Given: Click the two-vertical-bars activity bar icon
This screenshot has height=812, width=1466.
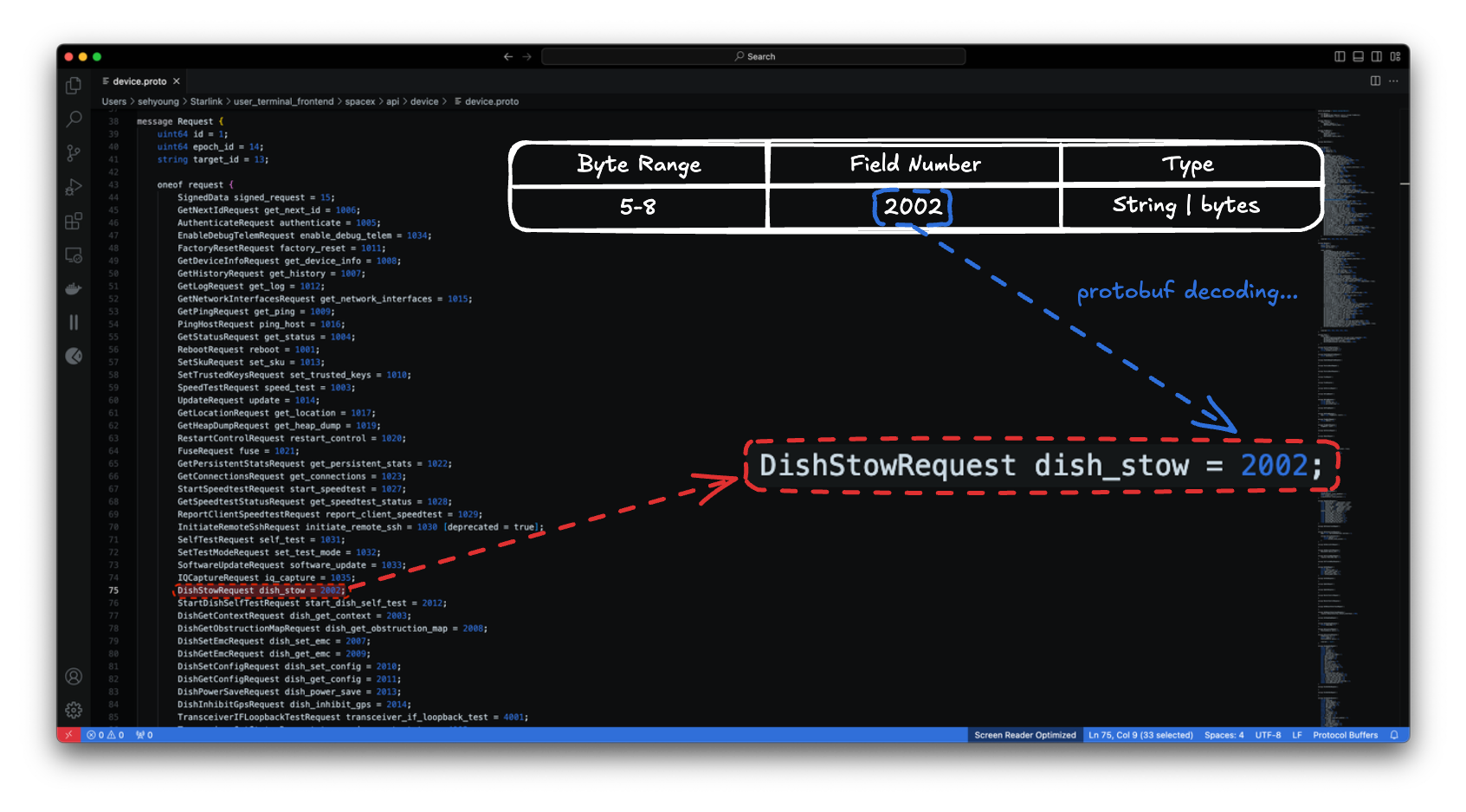Looking at the screenshot, I should pos(74,322).
